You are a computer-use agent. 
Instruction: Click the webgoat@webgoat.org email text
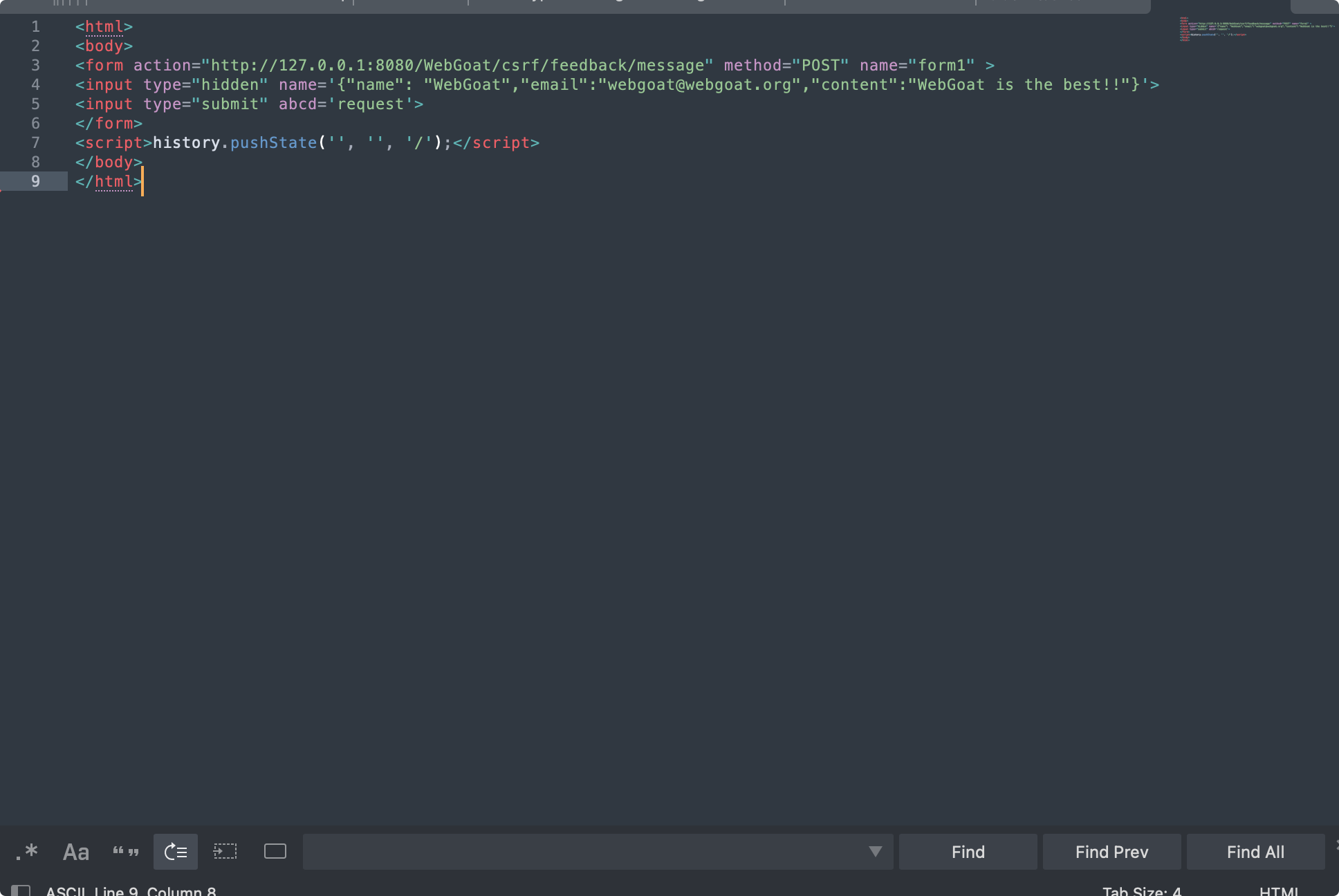pos(699,84)
